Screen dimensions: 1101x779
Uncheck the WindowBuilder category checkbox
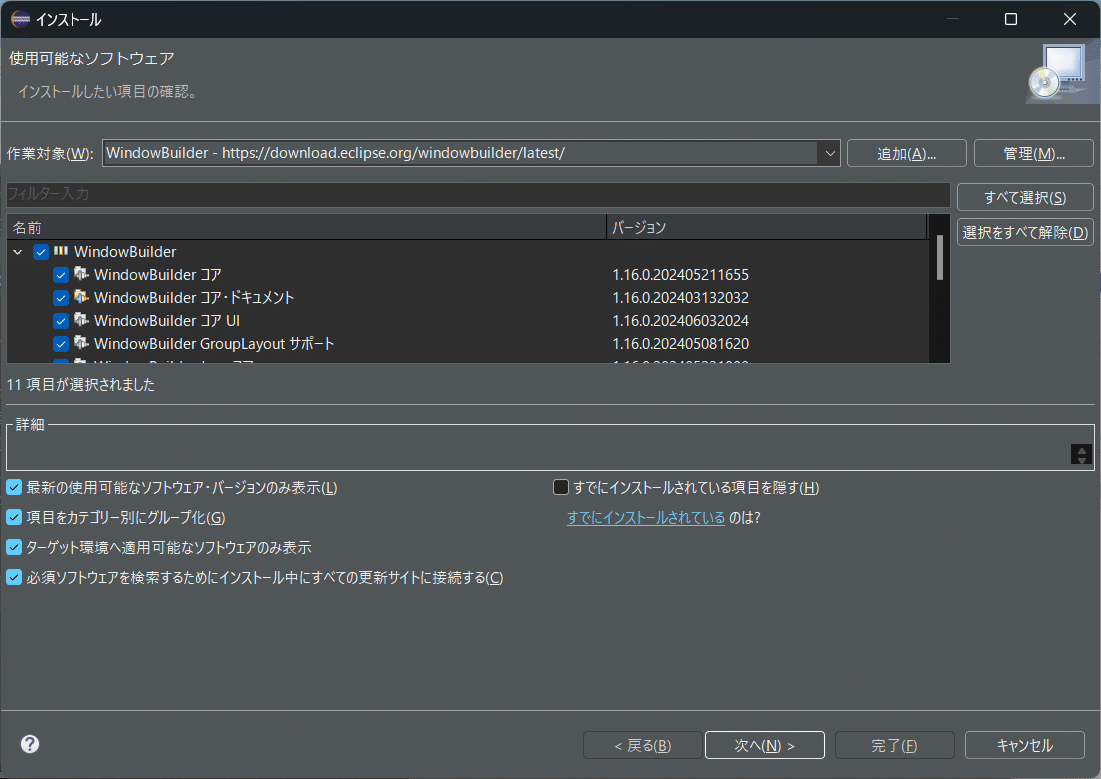tap(41, 251)
